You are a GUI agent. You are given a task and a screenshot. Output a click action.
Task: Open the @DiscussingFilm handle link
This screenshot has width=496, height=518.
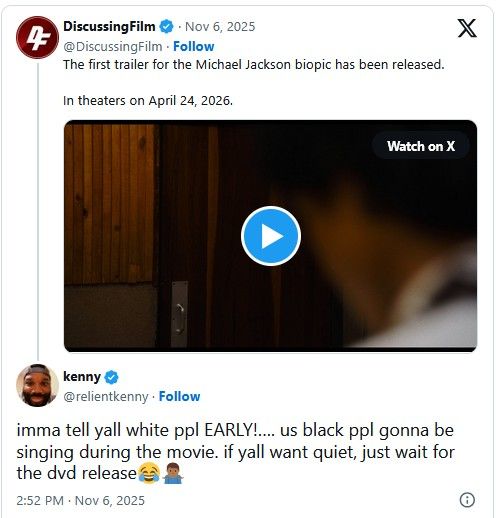pyautogui.click(x=113, y=46)
